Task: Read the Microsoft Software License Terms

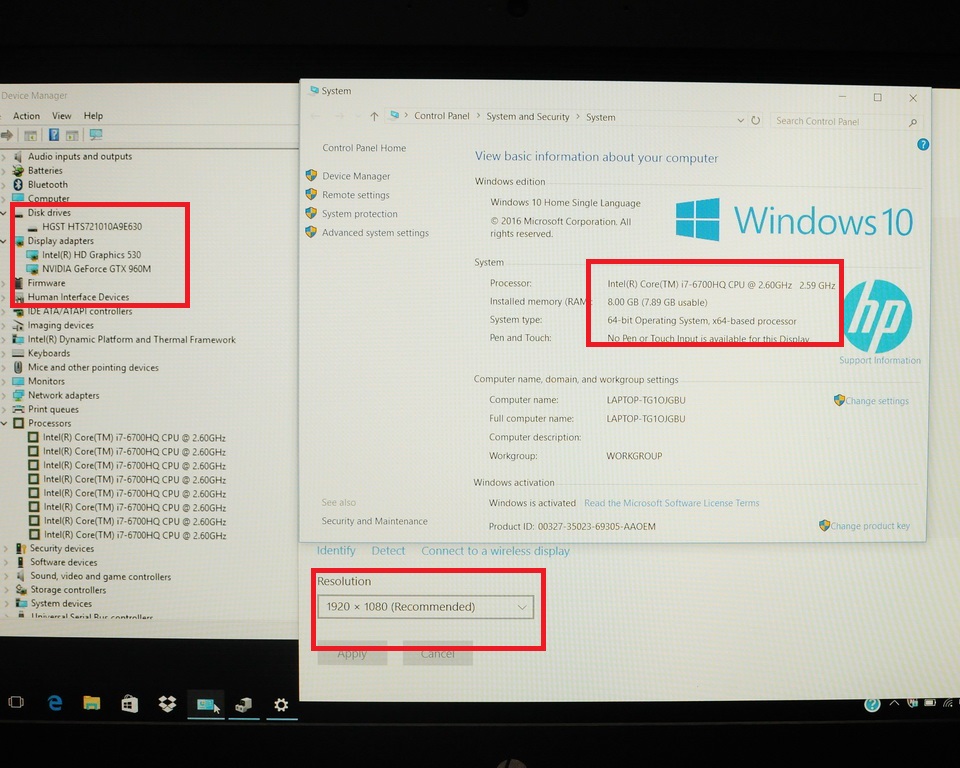Action: [x=671, y=503]
